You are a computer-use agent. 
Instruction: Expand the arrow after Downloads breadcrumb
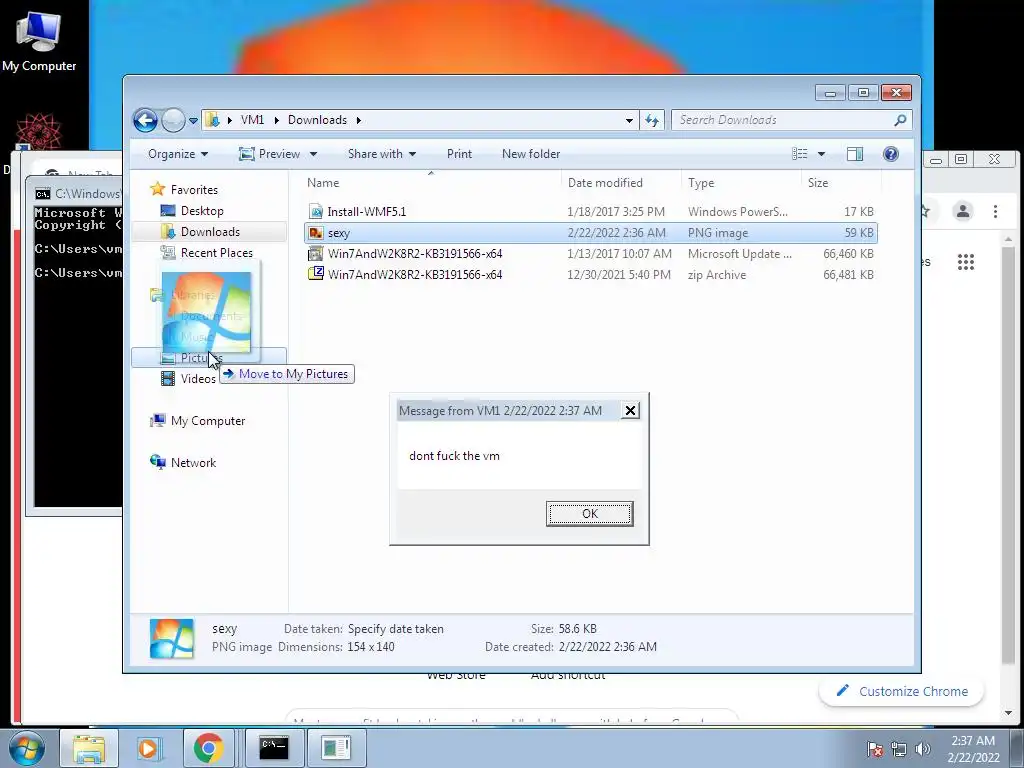[359, 120]
